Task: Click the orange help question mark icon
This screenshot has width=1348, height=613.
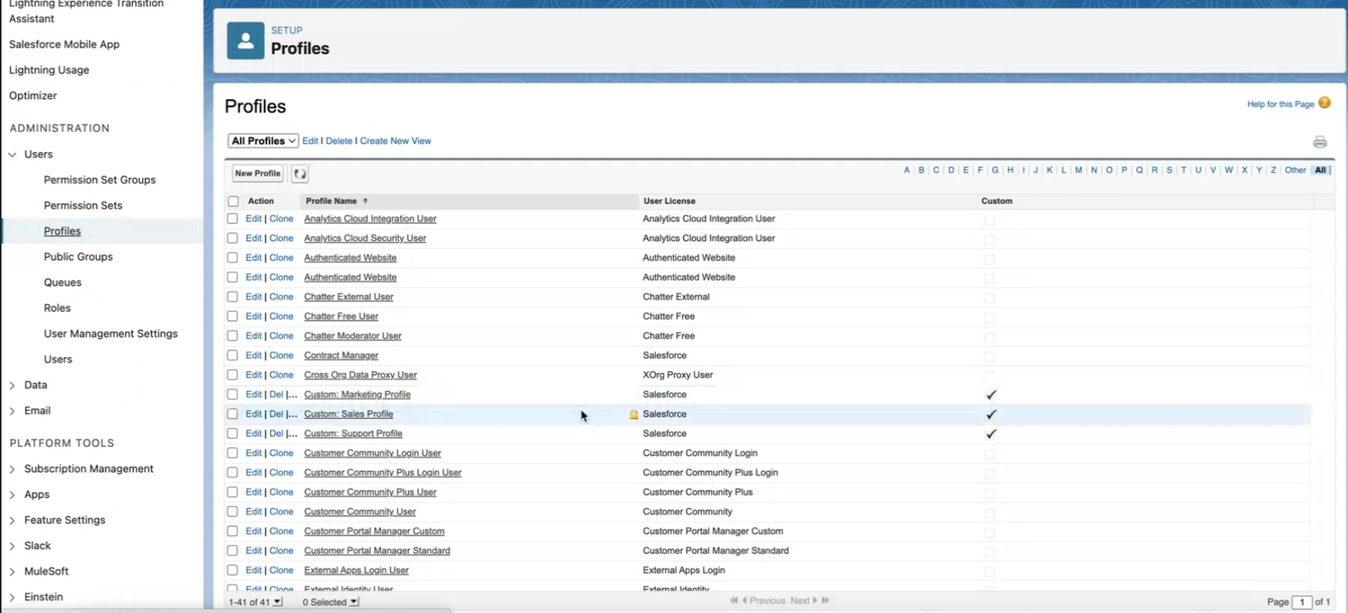Action: [1324, 103]
